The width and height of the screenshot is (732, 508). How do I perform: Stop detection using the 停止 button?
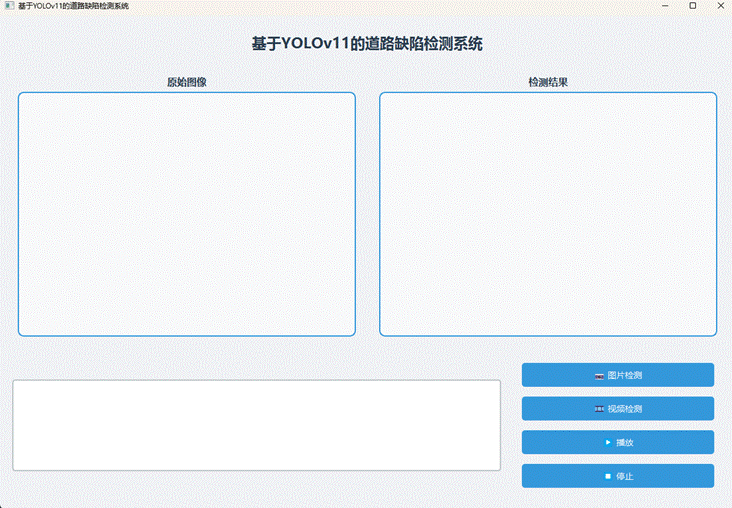click(x=618, y=476)
